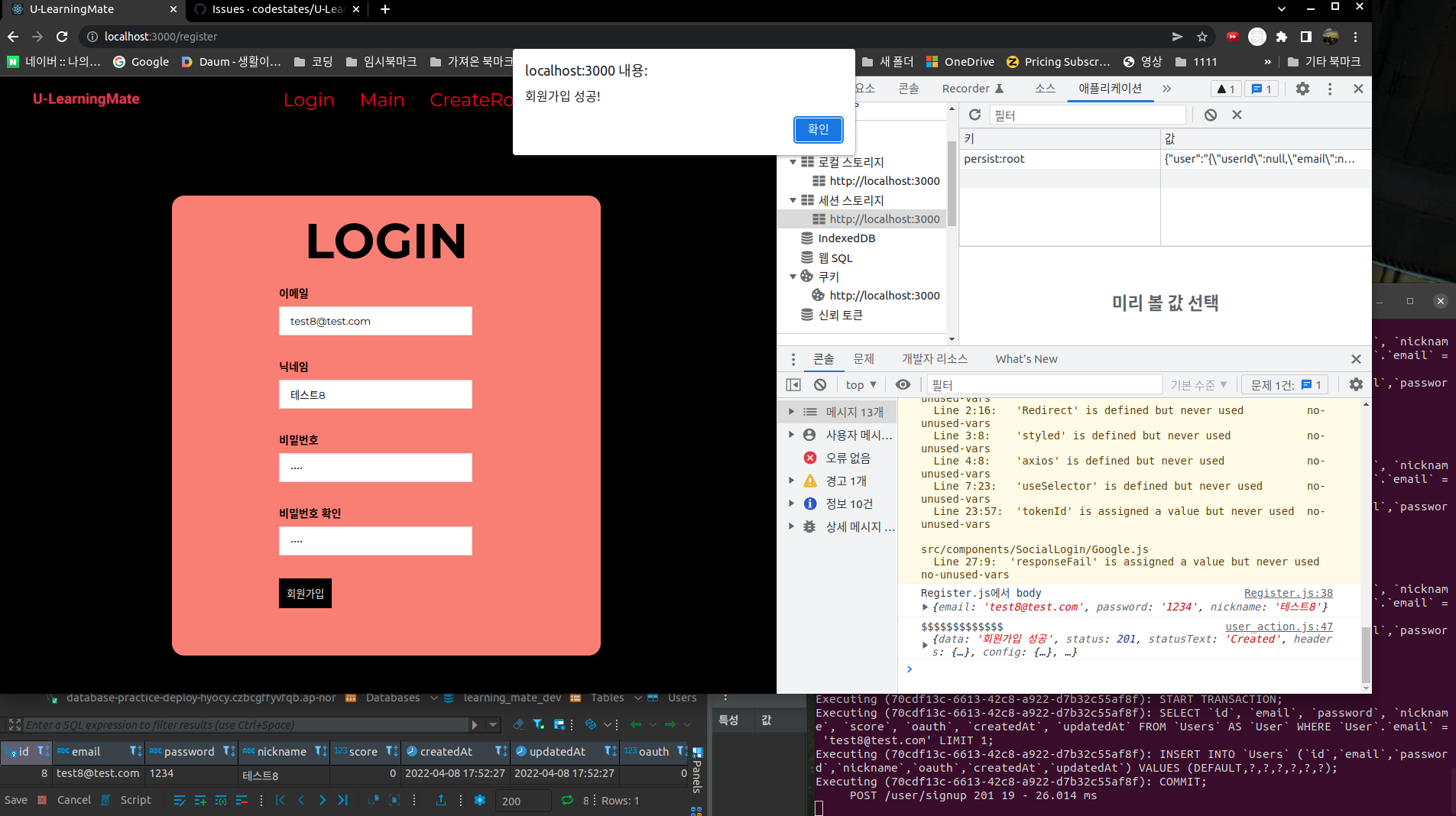Focus the 이메일 input field
Screen dimensions: 1456x816
coord(375,321)
